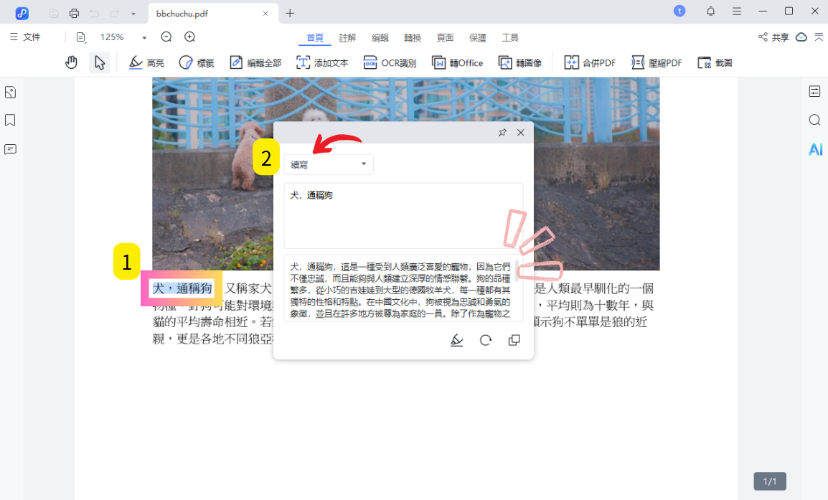This screenshot has width=828, height=500.
Task: Switch to the 編輯 tab
Action: click(380, 37)
